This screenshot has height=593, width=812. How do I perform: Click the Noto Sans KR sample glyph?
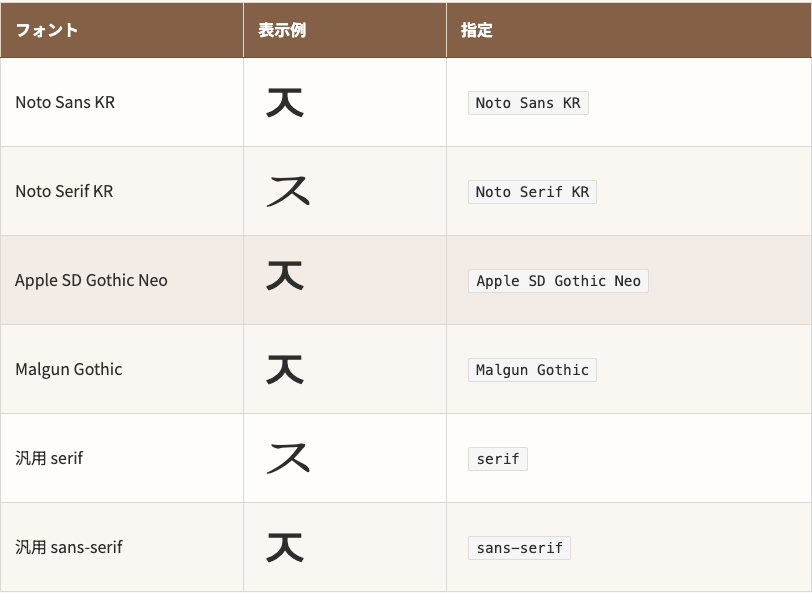coord(285,102)
